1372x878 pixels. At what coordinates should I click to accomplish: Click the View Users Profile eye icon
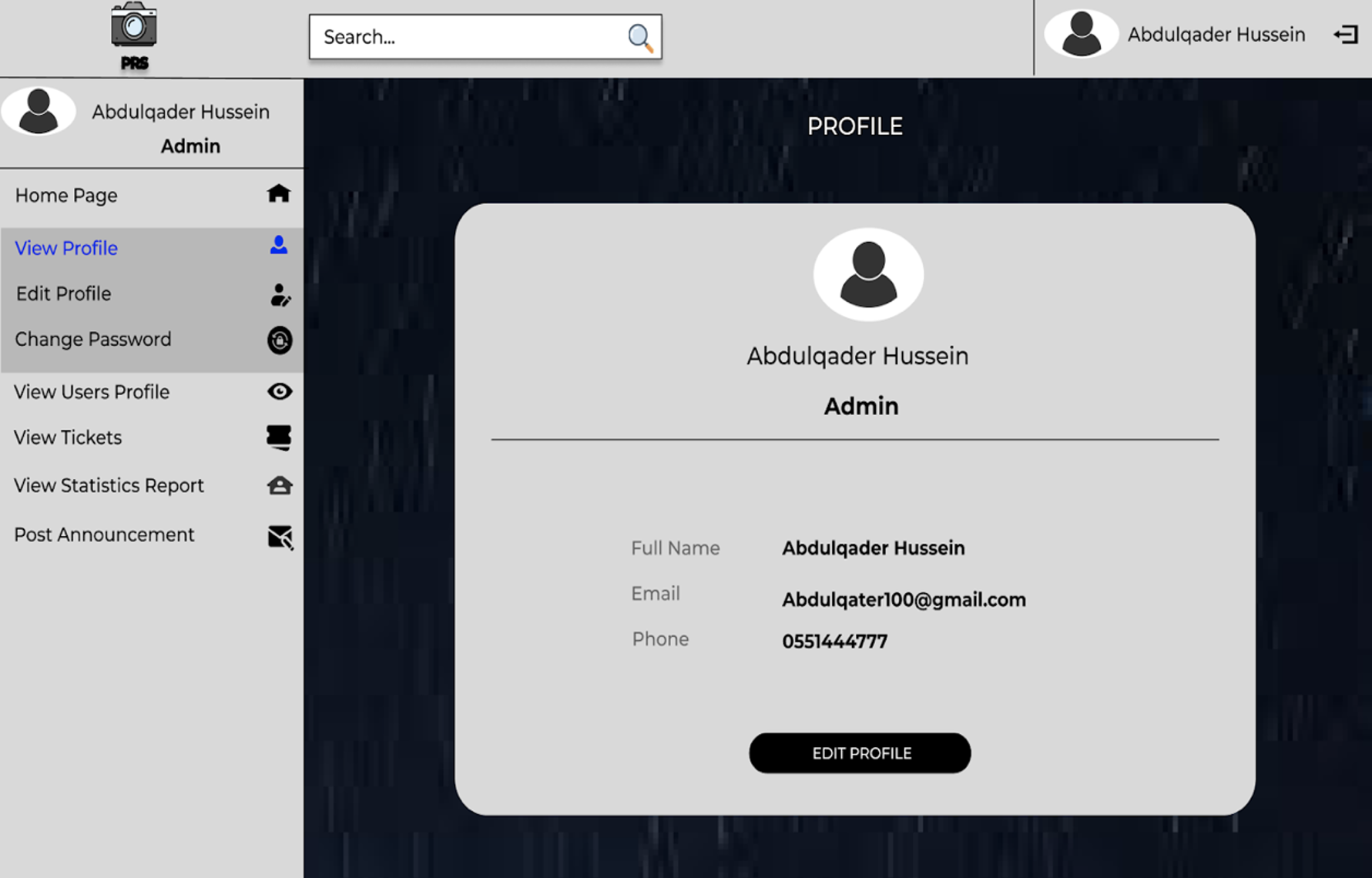[x=280, y=391]
